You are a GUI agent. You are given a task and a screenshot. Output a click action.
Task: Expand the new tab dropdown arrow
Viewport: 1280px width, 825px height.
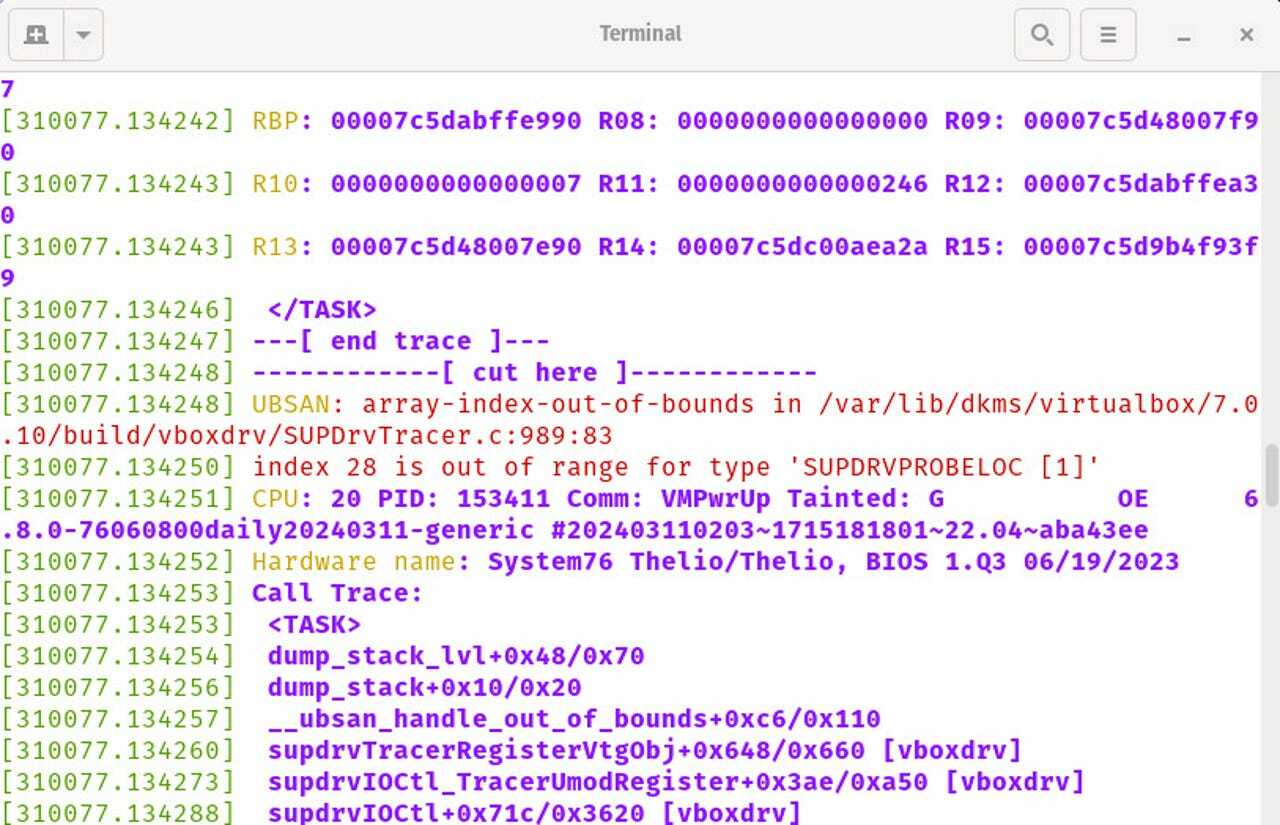84,35
